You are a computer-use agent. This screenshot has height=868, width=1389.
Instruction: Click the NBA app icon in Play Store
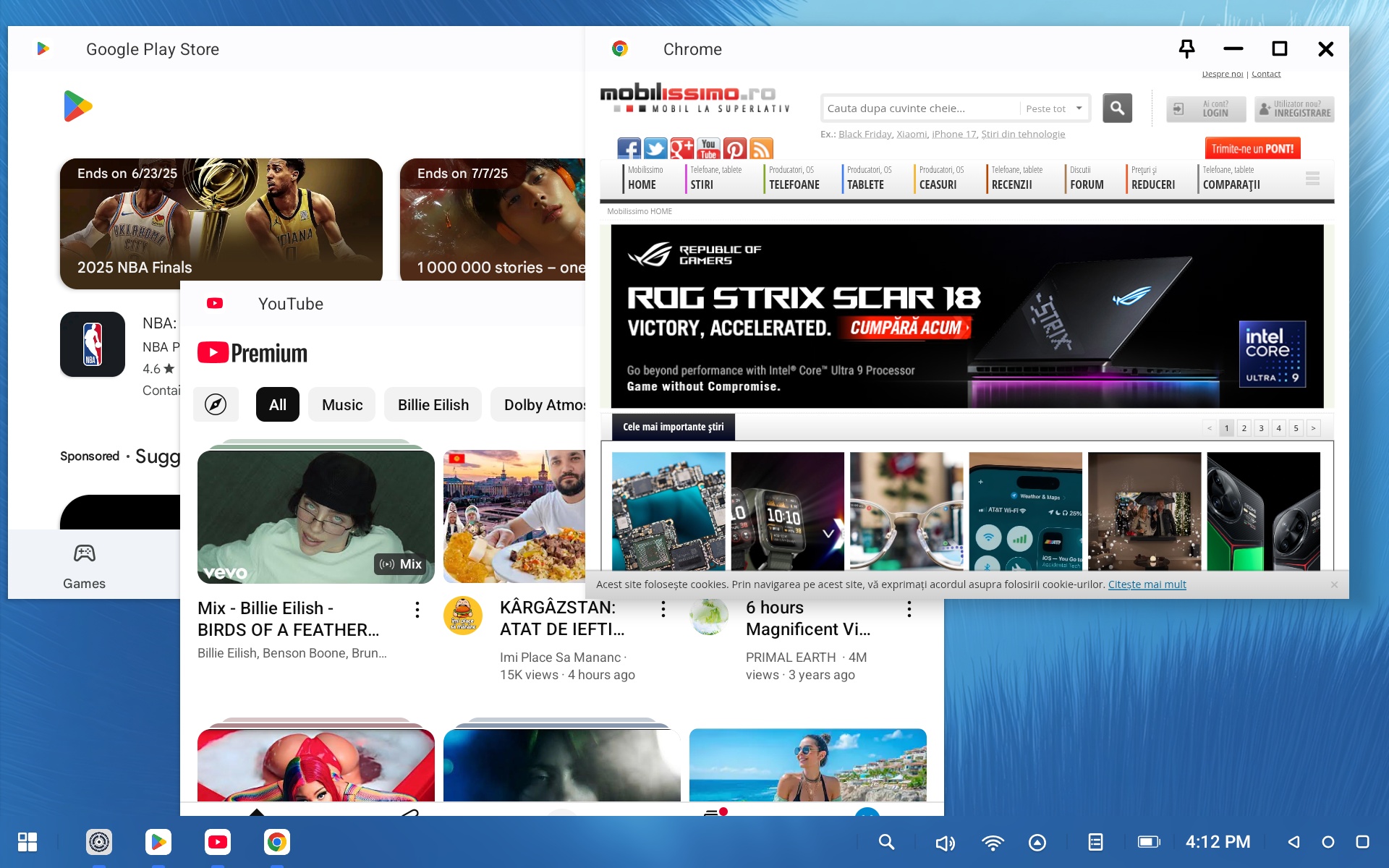[93, 344]
